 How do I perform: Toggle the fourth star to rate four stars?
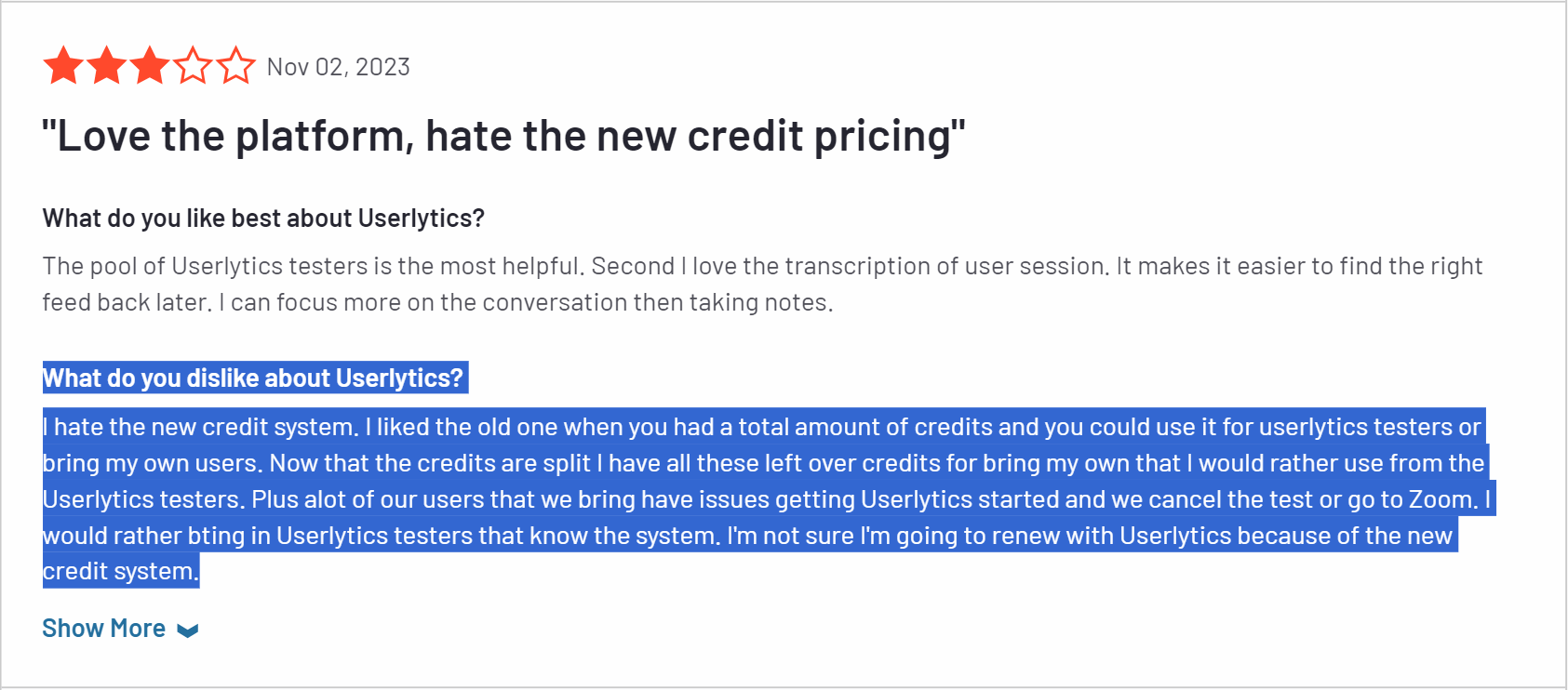pos(194,66)
